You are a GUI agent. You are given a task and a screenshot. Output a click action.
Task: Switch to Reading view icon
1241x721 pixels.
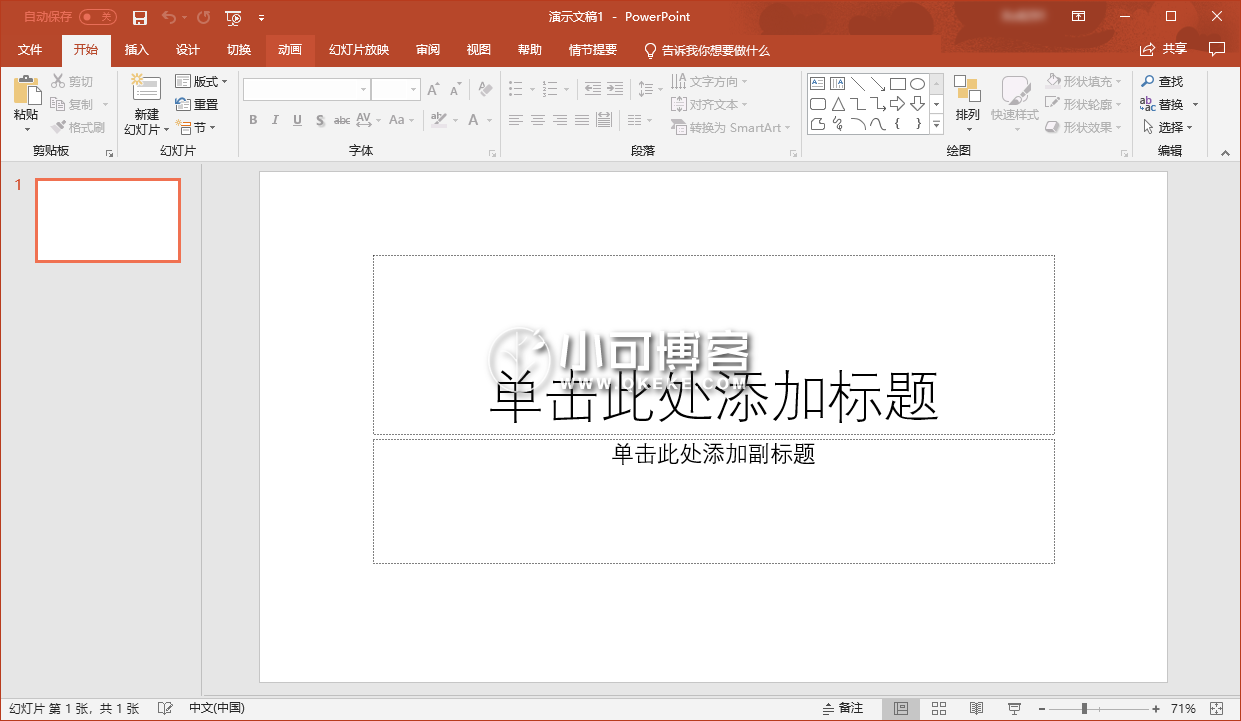point(976,708)
